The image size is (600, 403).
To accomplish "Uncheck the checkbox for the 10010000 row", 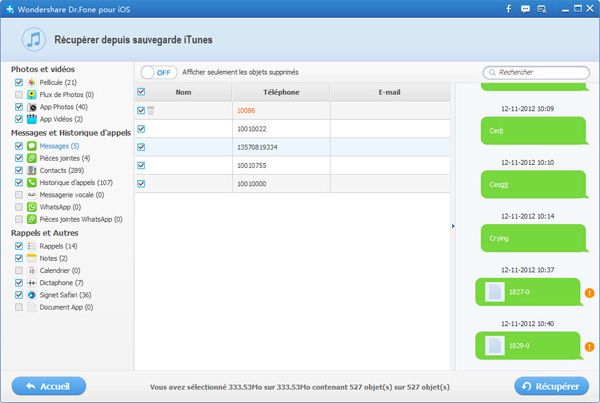I will pos(141,184).
